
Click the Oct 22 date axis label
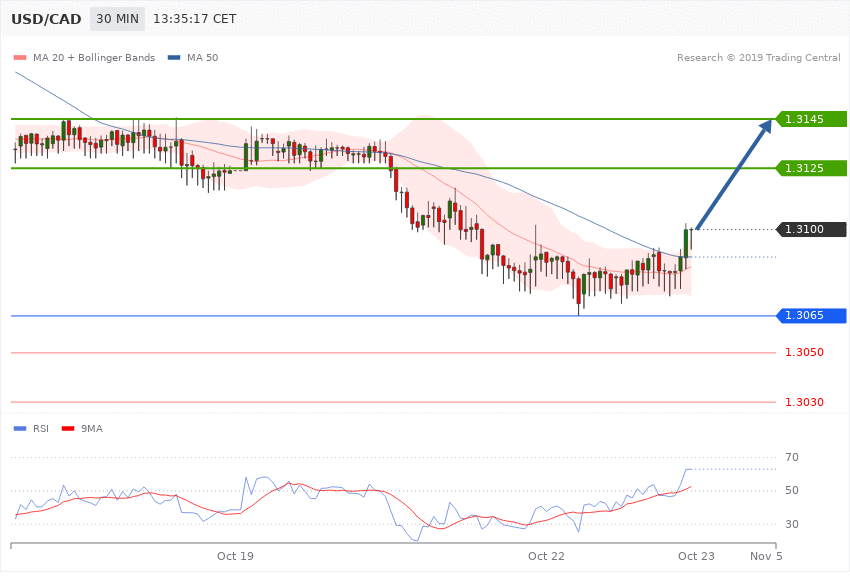coord(546,556)
